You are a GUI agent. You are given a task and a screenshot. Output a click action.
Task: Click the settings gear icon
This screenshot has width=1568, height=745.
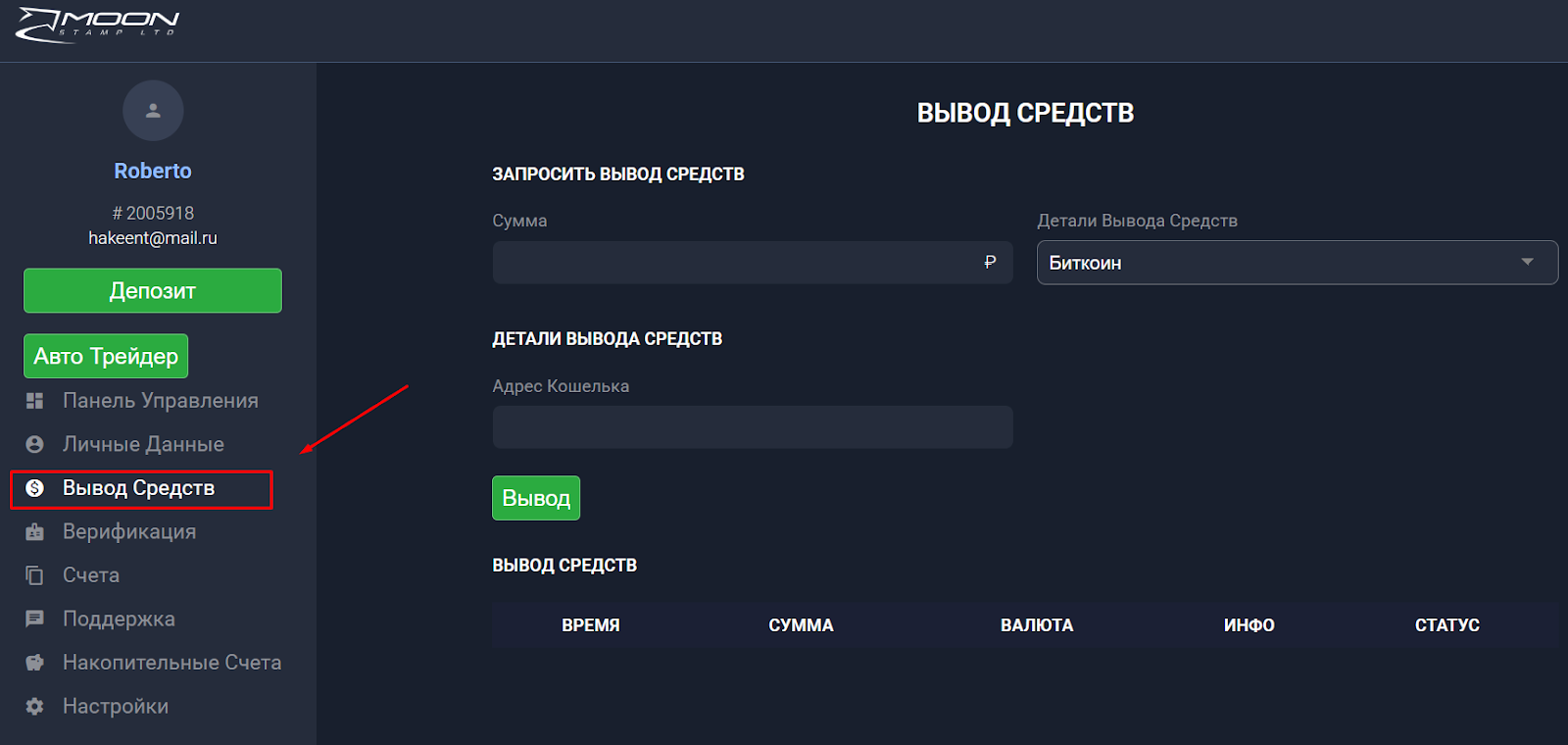pyautogui.click(x=35, y=707)
